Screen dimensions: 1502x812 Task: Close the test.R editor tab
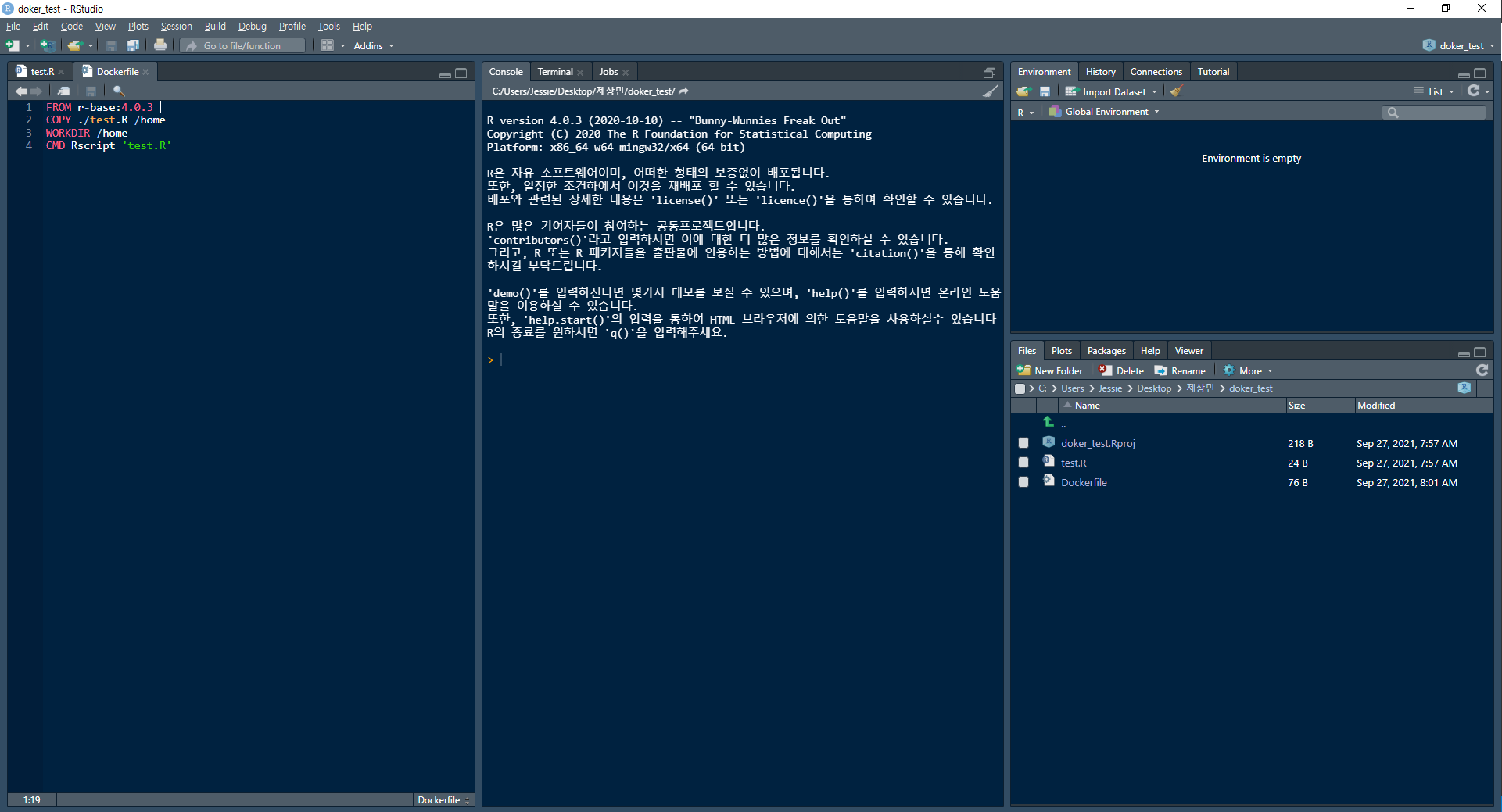[61, 72]
